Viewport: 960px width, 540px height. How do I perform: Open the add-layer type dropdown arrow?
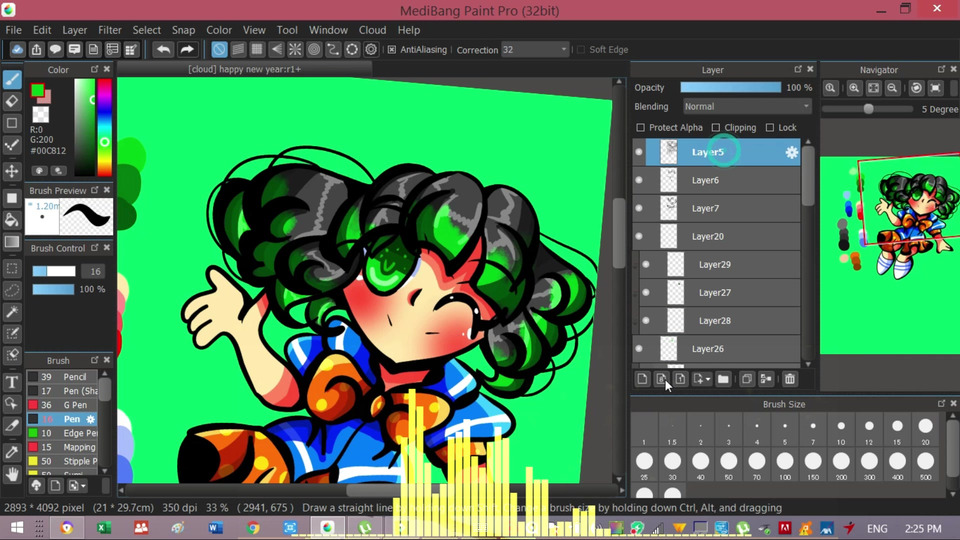[708, 379]
